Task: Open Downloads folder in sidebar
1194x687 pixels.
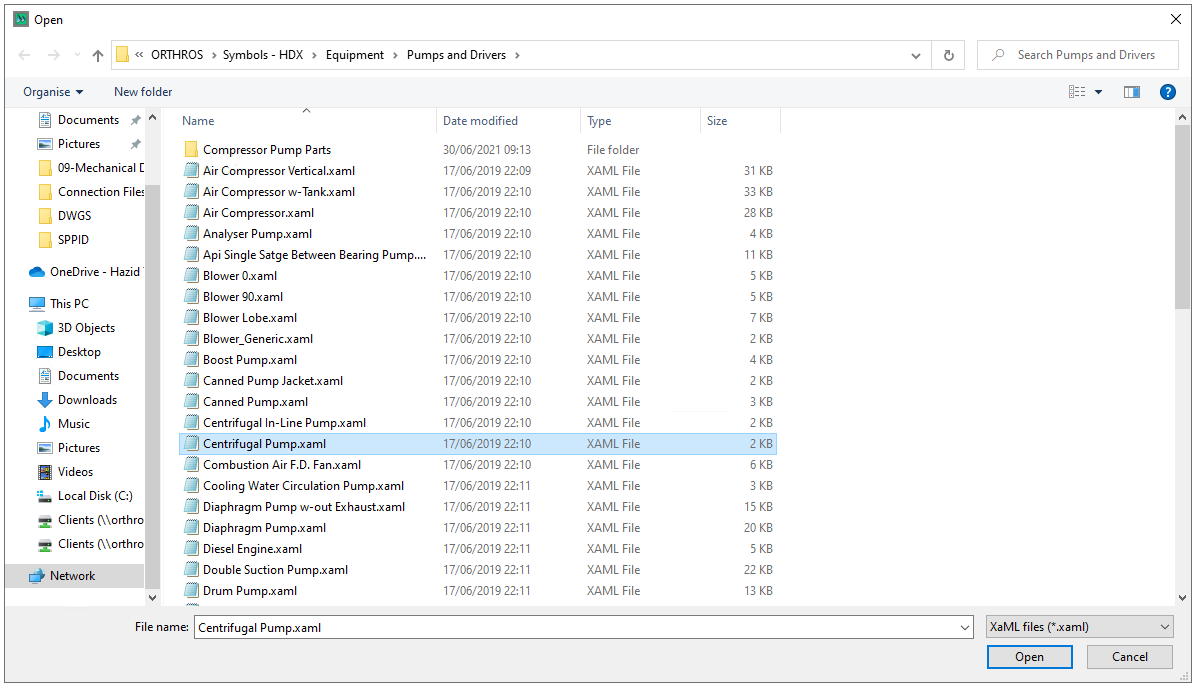Action: tap(87, 400)
